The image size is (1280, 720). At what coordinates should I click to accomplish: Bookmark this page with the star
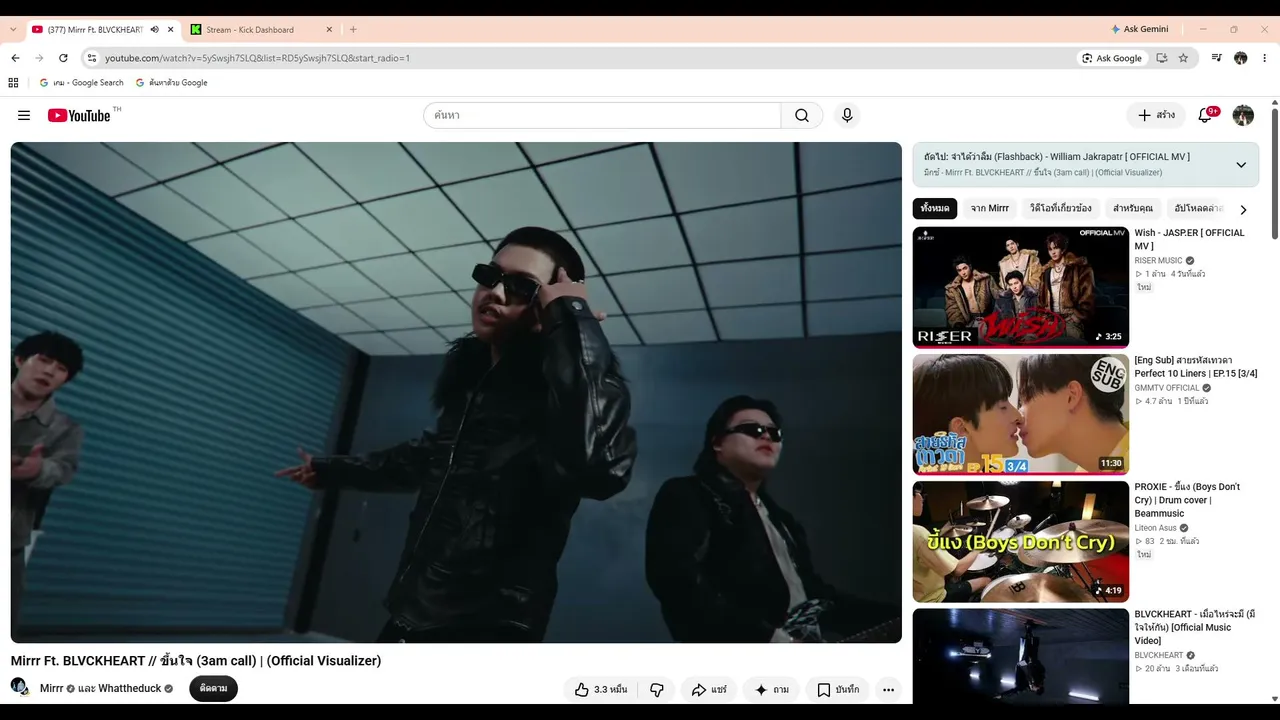(1183, 58)
